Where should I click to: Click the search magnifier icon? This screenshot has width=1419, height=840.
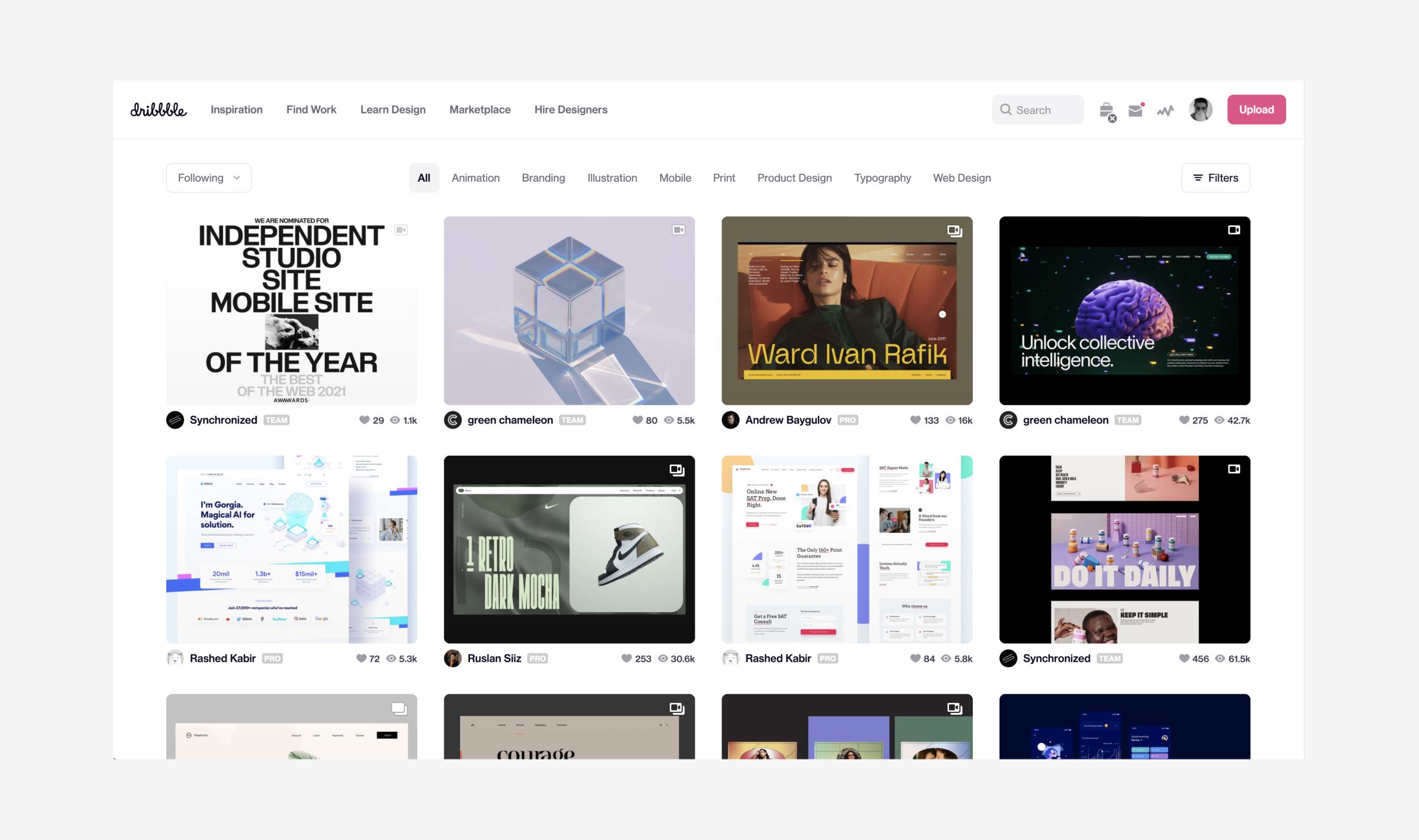click(x=1006, y=109)
